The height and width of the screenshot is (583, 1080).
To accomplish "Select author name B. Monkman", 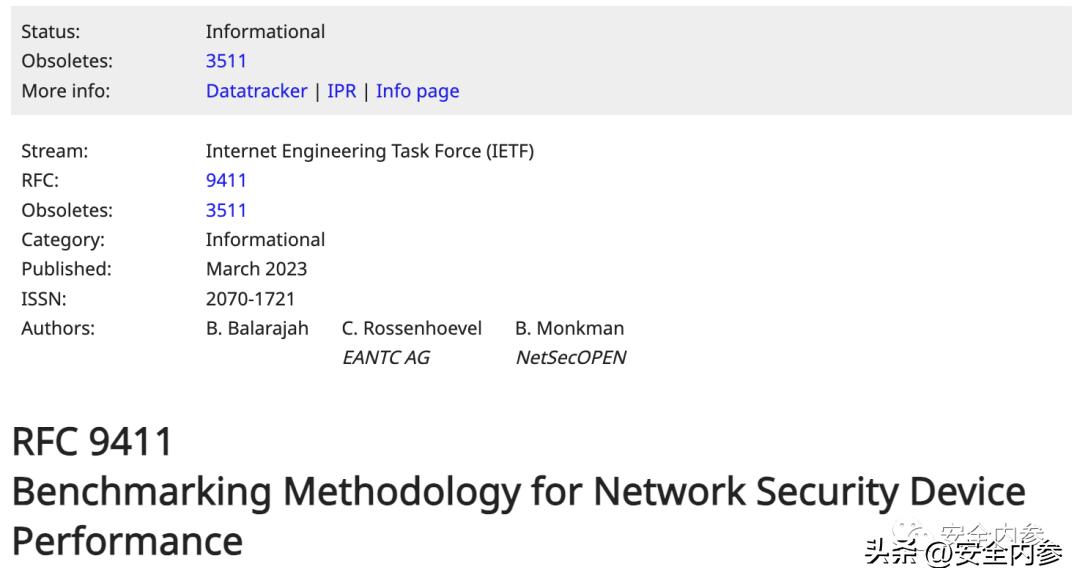I will coord(569,328).
